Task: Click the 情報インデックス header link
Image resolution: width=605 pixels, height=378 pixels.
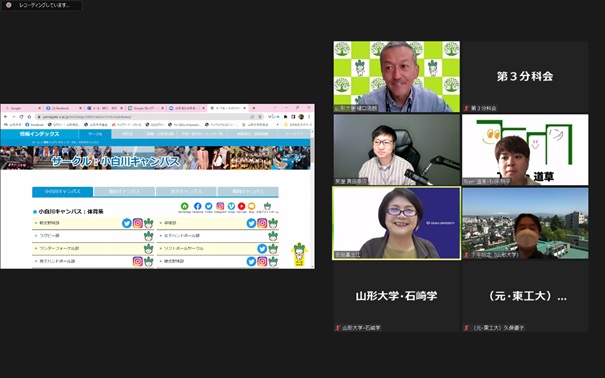Action: [x=39, y=134]
